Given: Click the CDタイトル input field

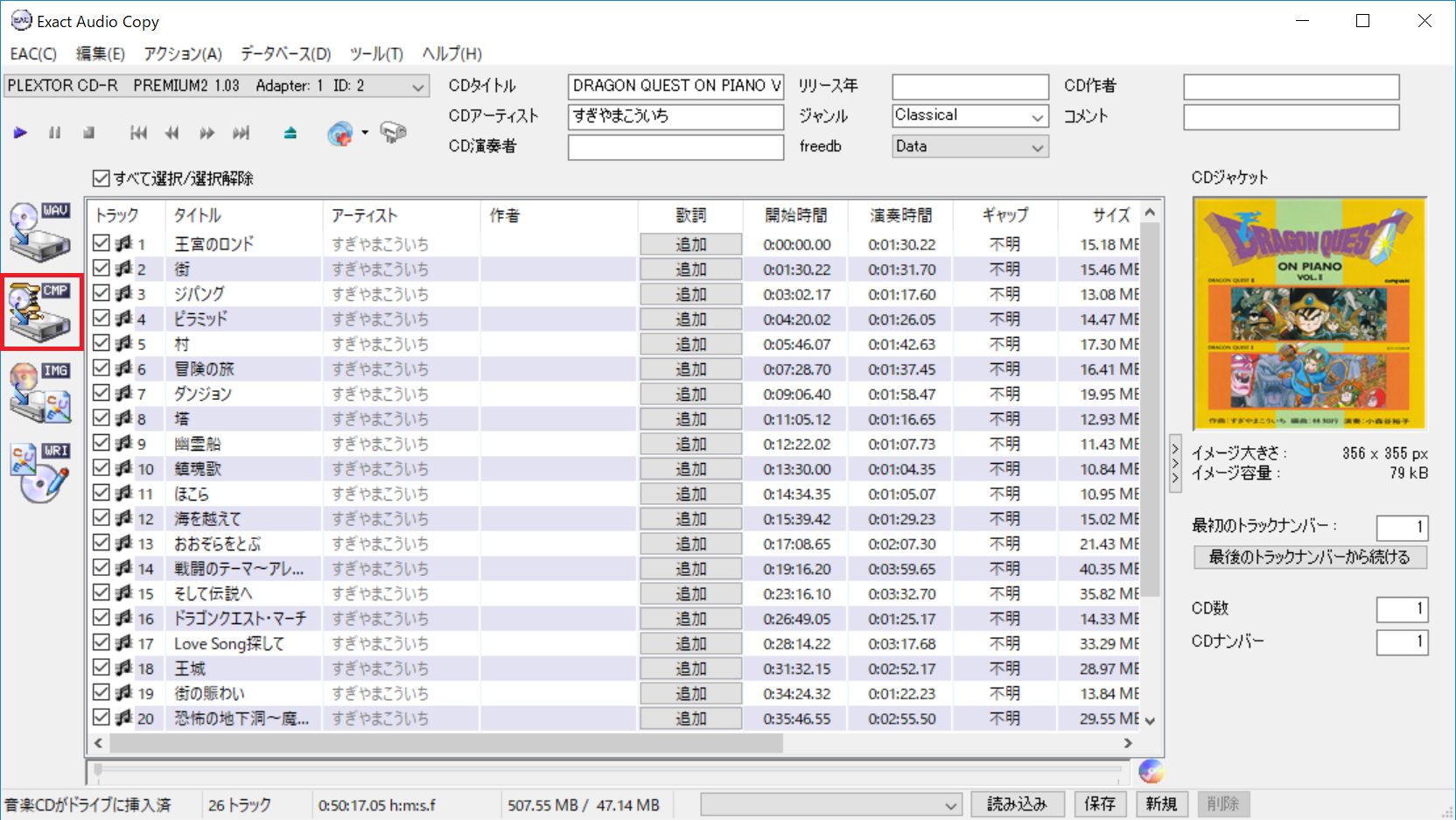Looking at the screenshot, I should (675, 86).
